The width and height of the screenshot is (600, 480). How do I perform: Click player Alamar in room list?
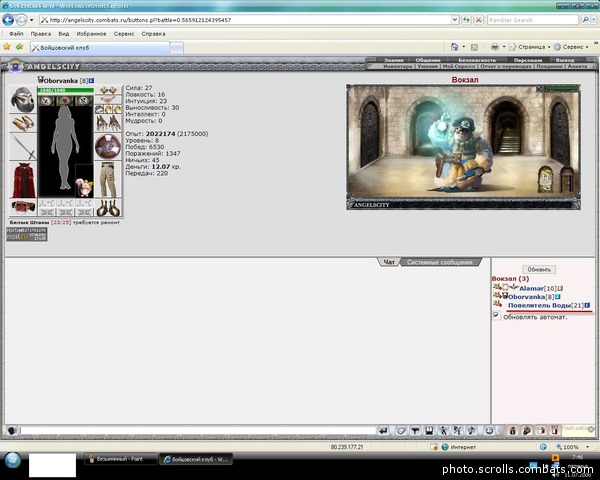[532, 288]
